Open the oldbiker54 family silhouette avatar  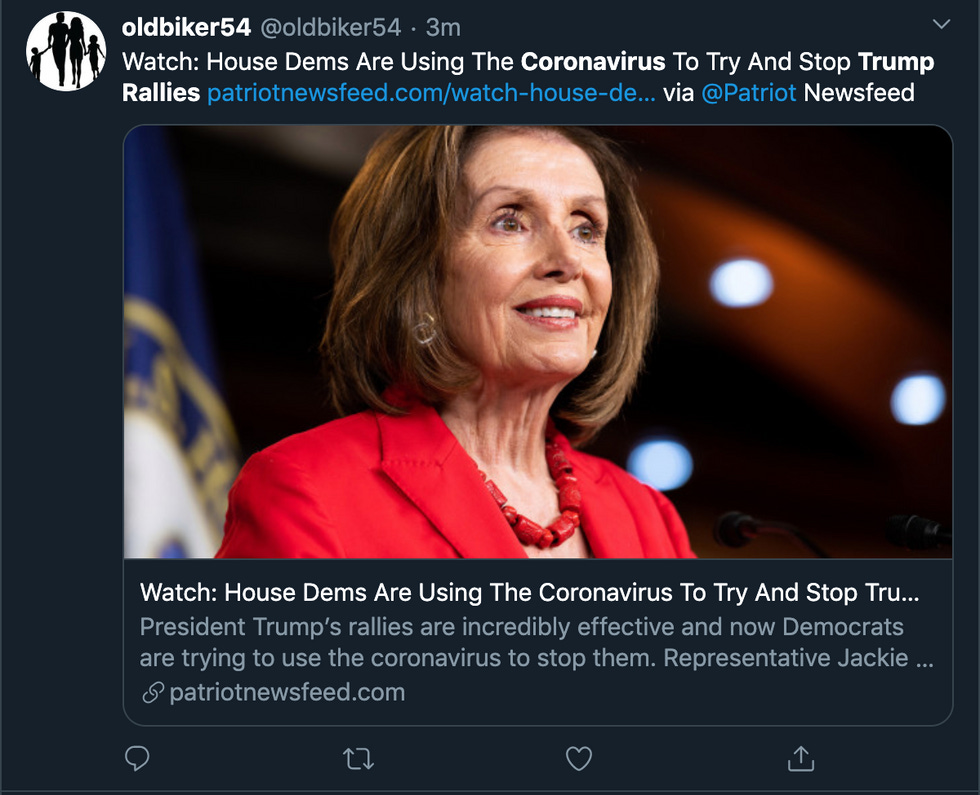tap(66, 51)
